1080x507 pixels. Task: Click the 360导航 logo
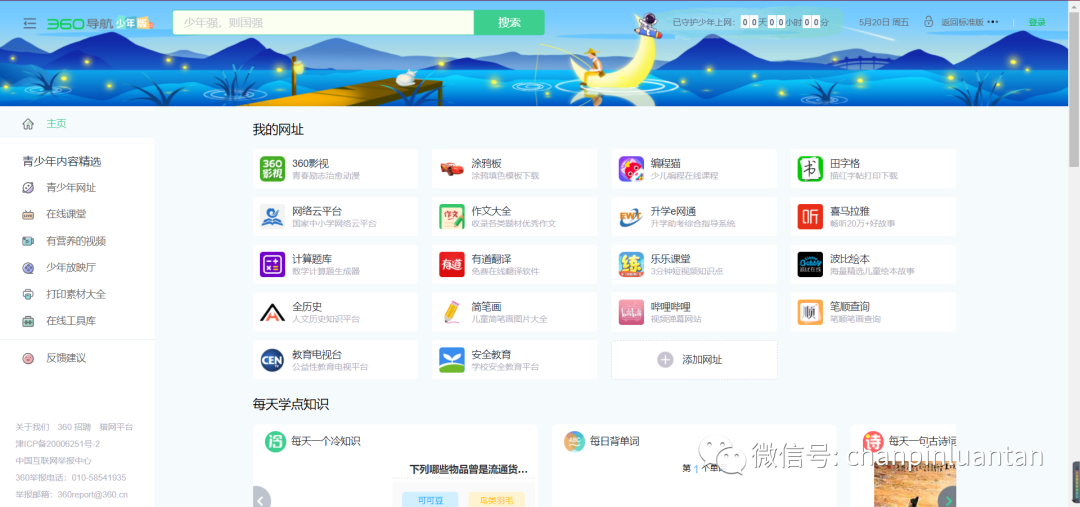tap(79, 23)
